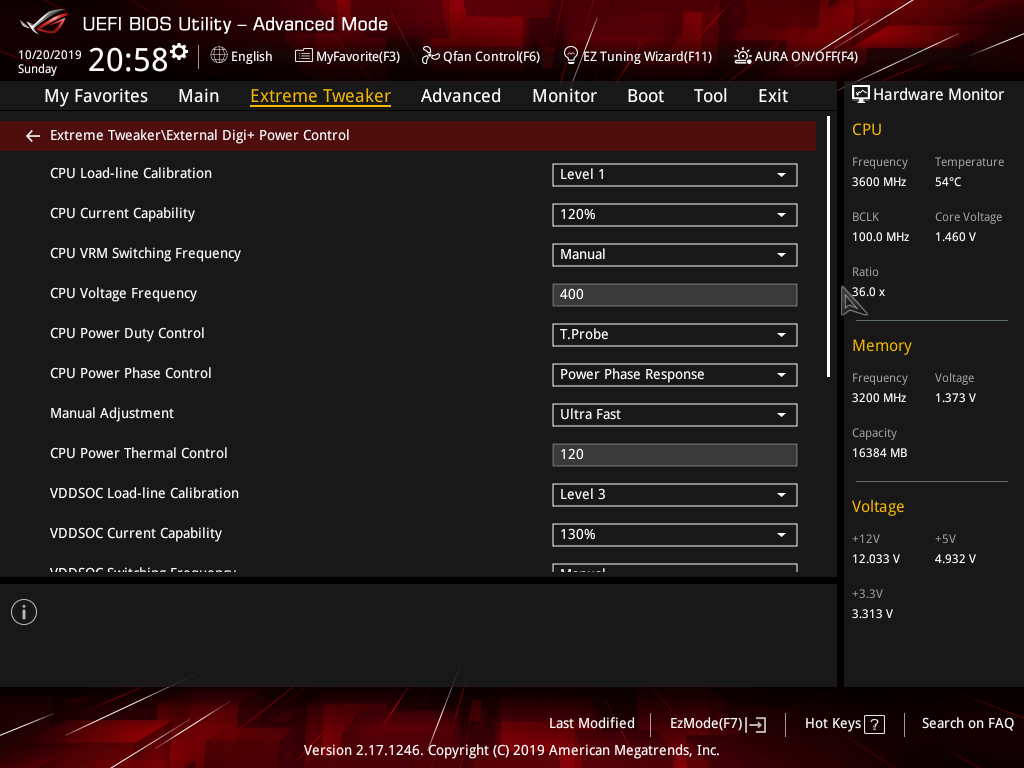Click the +12V 12.033 V reading
Screen dimensions: 1024x768
(876, 559)
